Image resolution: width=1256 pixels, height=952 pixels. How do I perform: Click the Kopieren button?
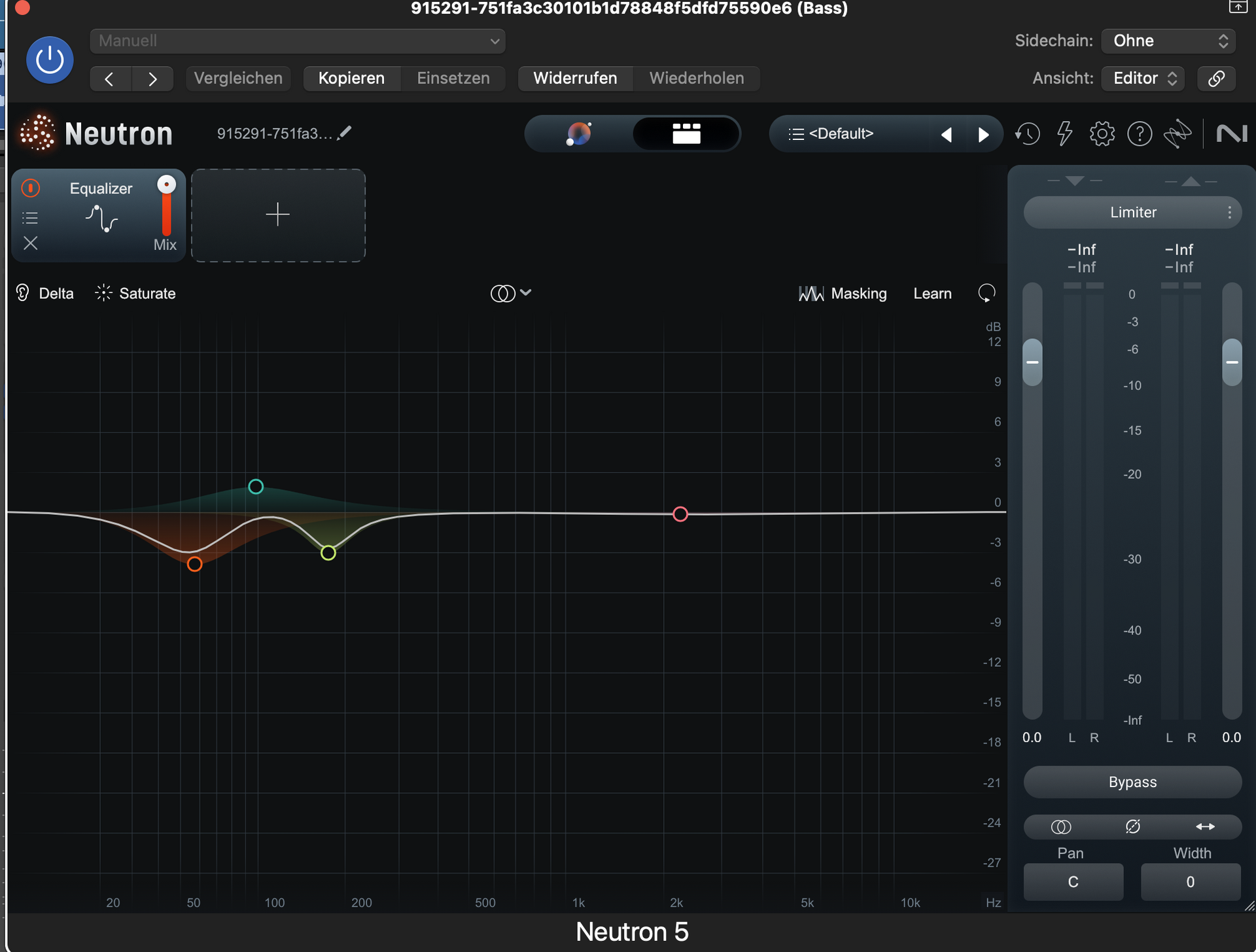click(351, 79)
